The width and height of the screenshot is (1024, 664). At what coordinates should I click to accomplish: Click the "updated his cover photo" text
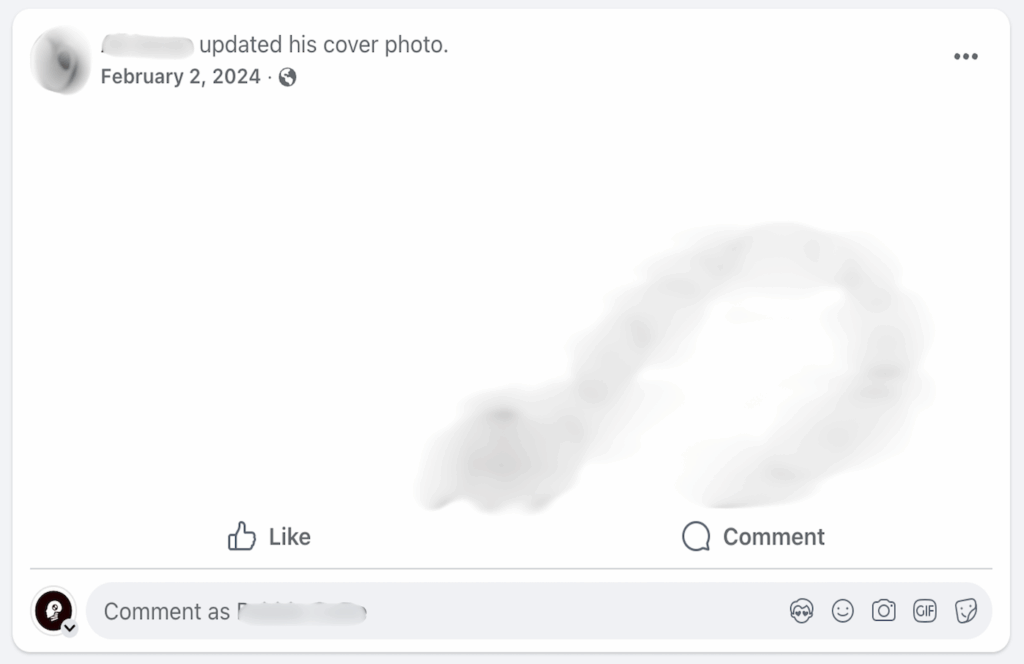point(324,45)
